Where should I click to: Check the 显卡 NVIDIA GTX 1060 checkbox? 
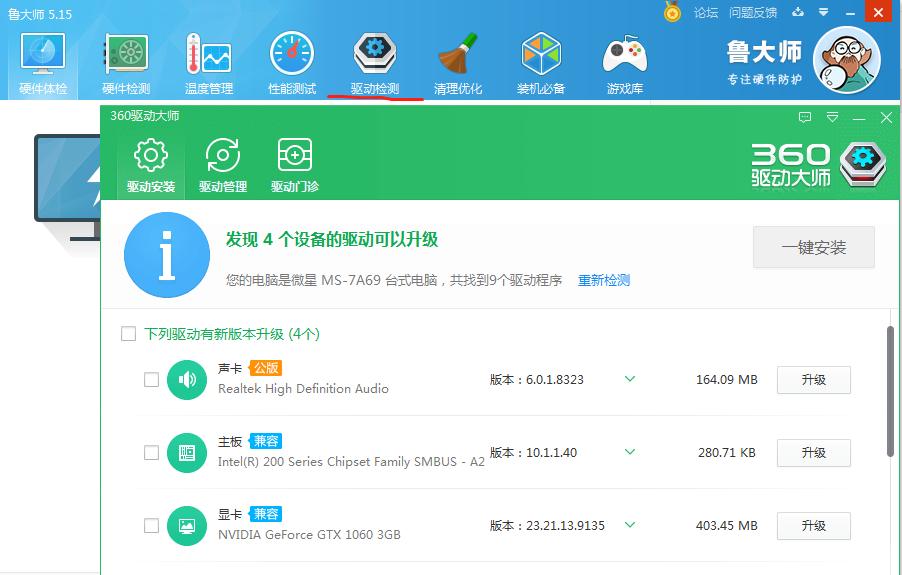[x=151, y=526]
